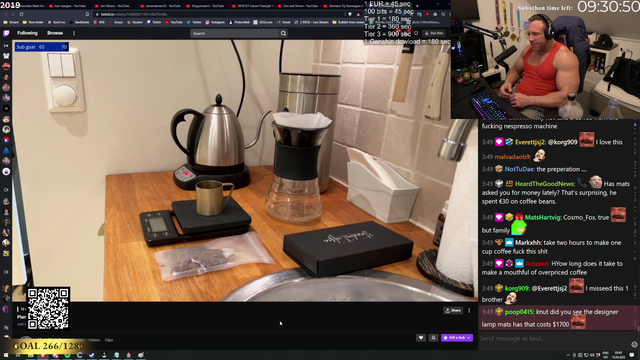This screenshot has width=640, height=360.
Task: Click username poop0415 in chat
Action: click(519, 312)
